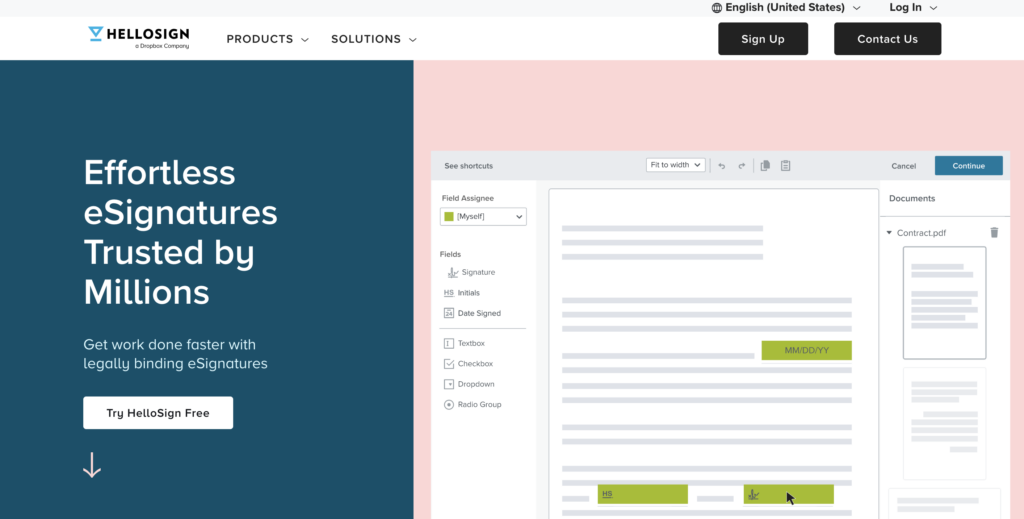Open the Solutions menu

tap(374, 39)
